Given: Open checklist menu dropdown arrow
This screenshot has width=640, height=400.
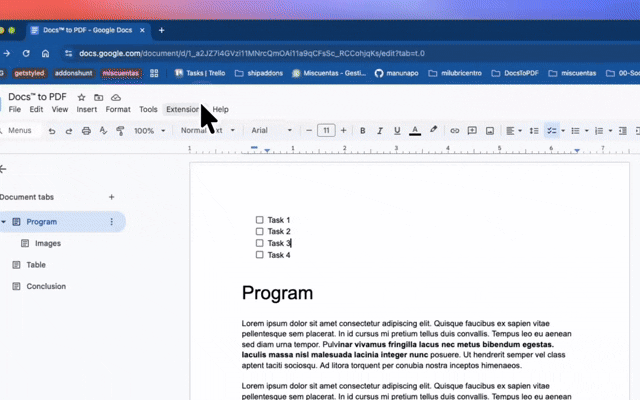Looking at the screenshot, I should [x=563, y=131].
